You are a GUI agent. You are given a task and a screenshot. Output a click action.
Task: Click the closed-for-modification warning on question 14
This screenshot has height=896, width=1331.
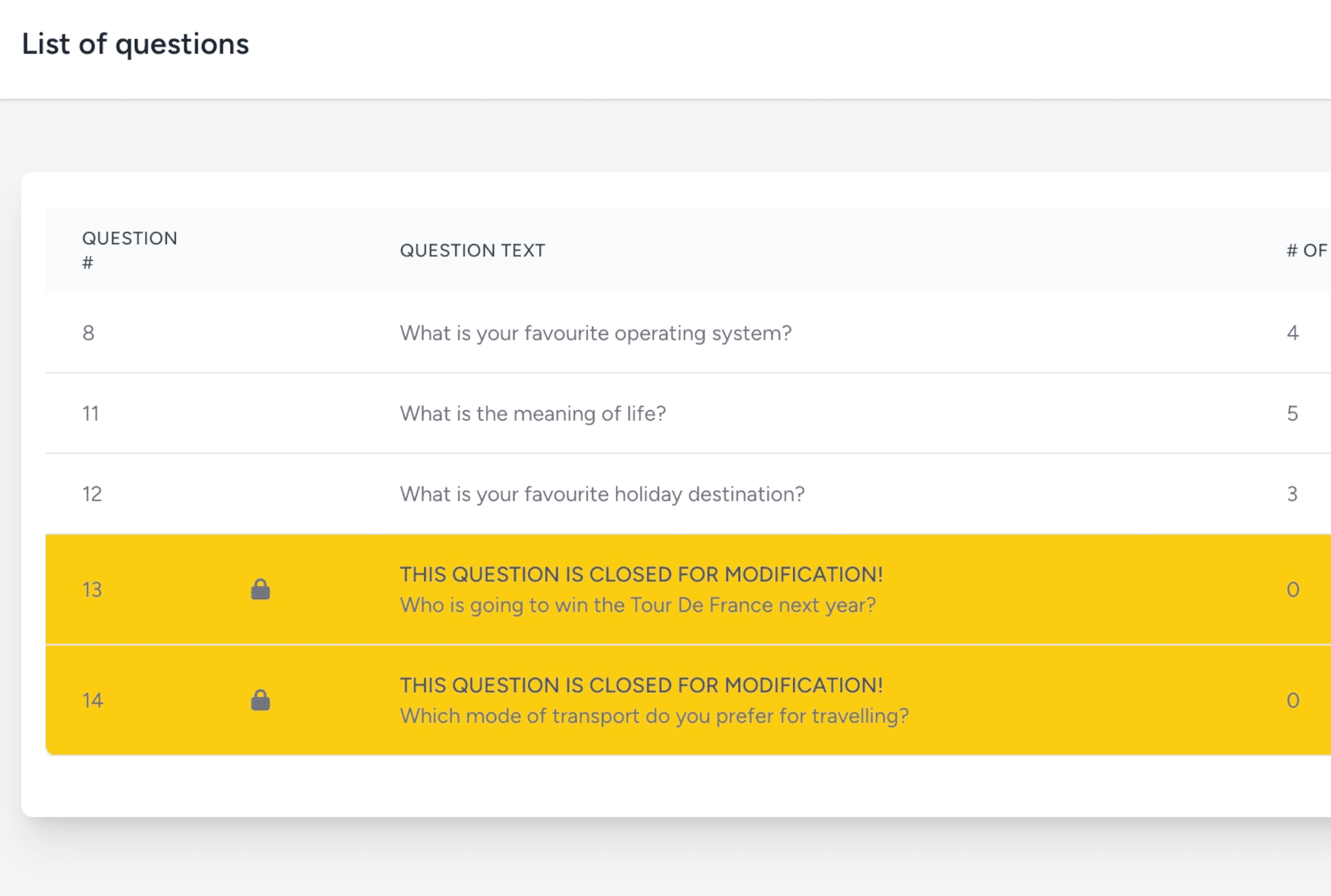click(641, 685)
